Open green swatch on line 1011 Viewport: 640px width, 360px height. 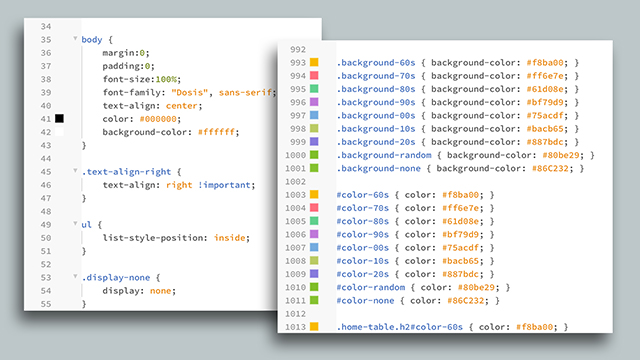[314, 300]
